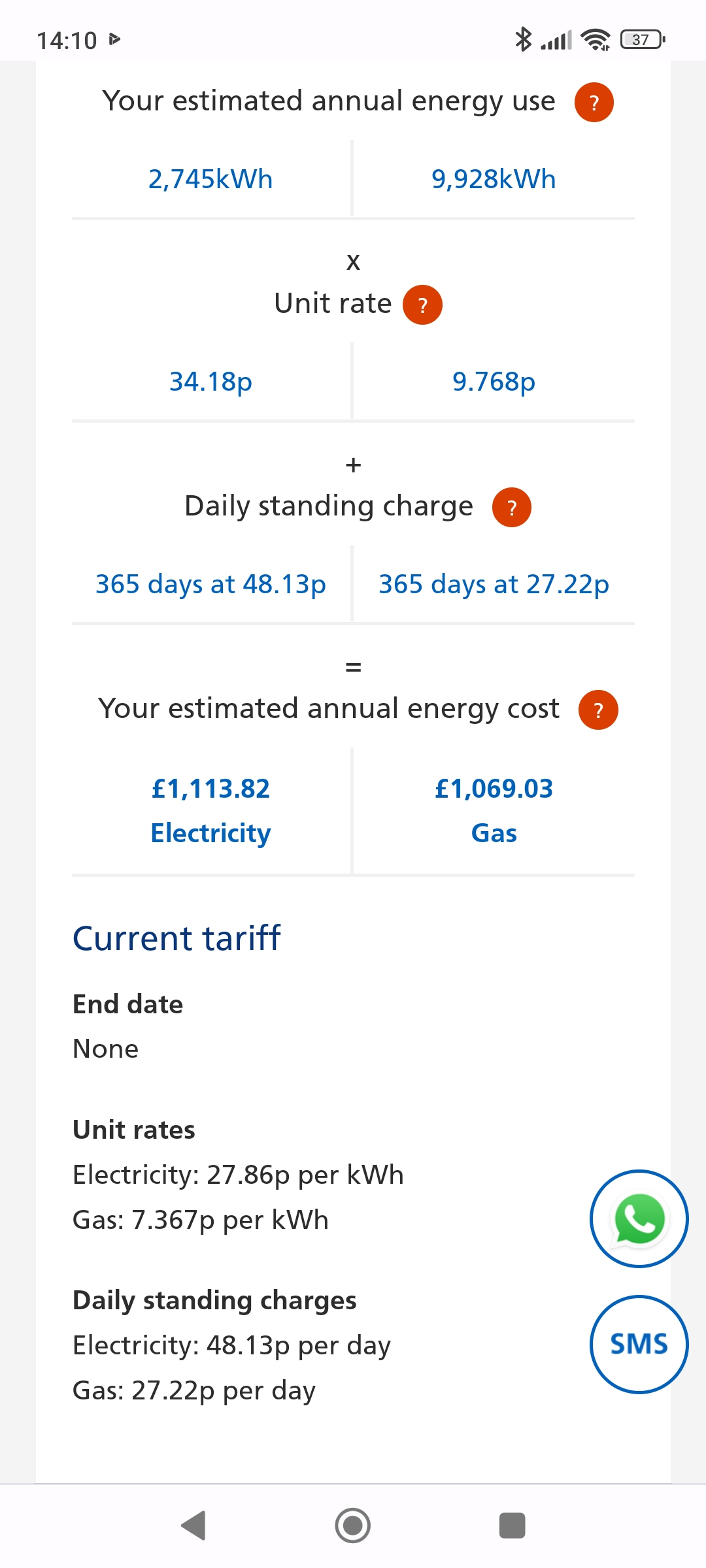The image size is (706, 1568).
Task: Tap the Unit rate help icon
Action: [x=422, y=305]
